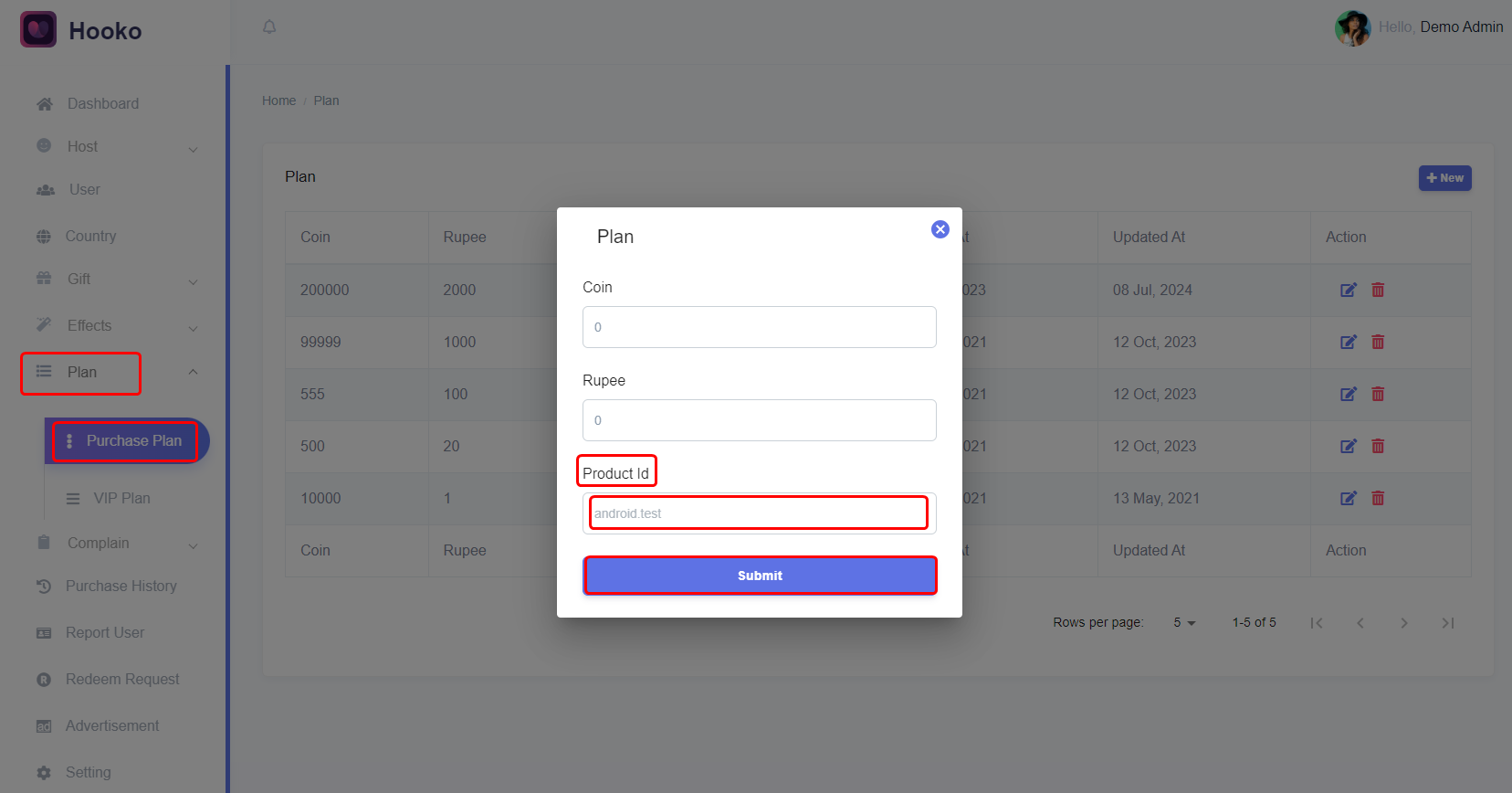1512x793 pixels.
Task: Click the Hooko logo icon
Action: coord(38,30)
